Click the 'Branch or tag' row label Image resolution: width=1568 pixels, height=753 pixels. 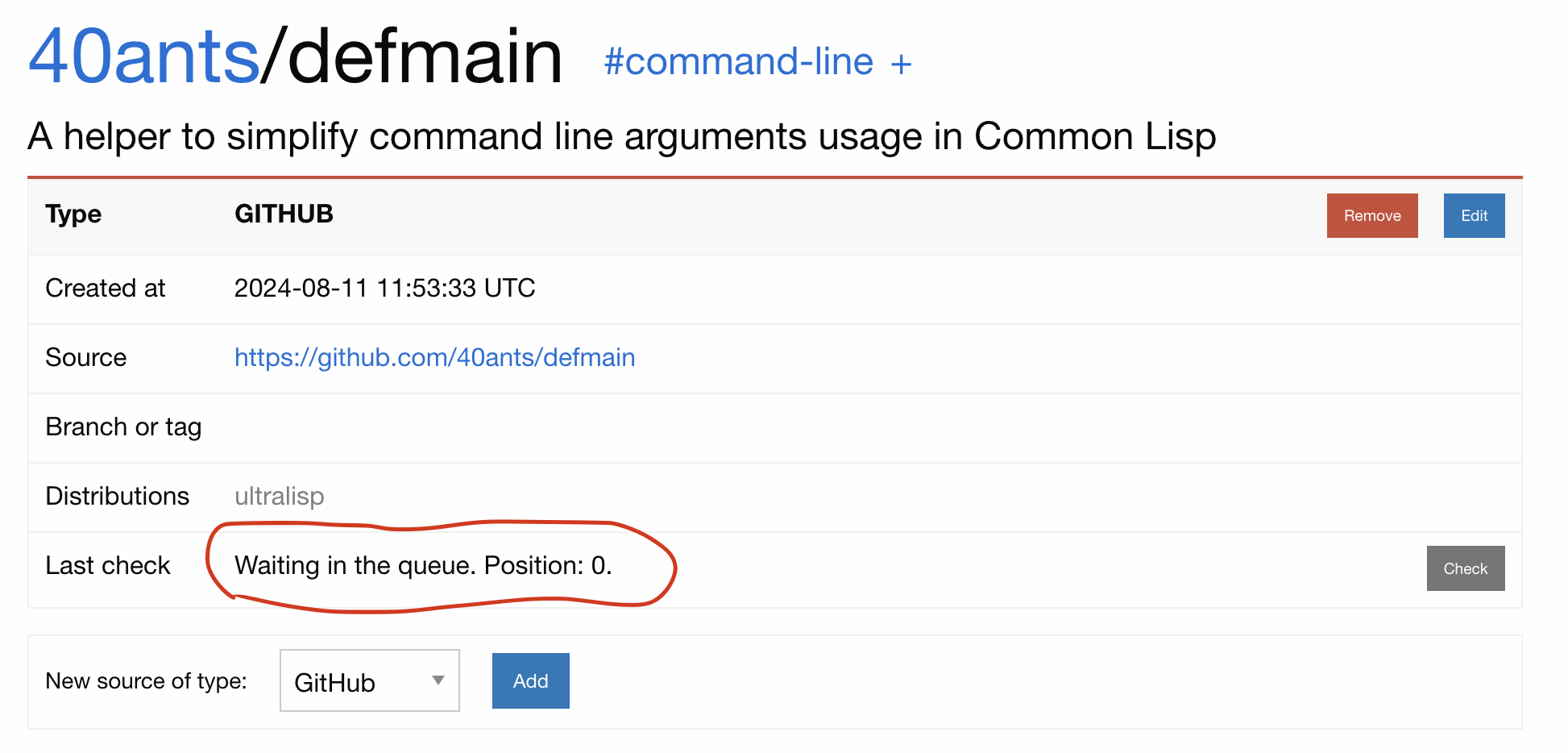pos(123,426)
